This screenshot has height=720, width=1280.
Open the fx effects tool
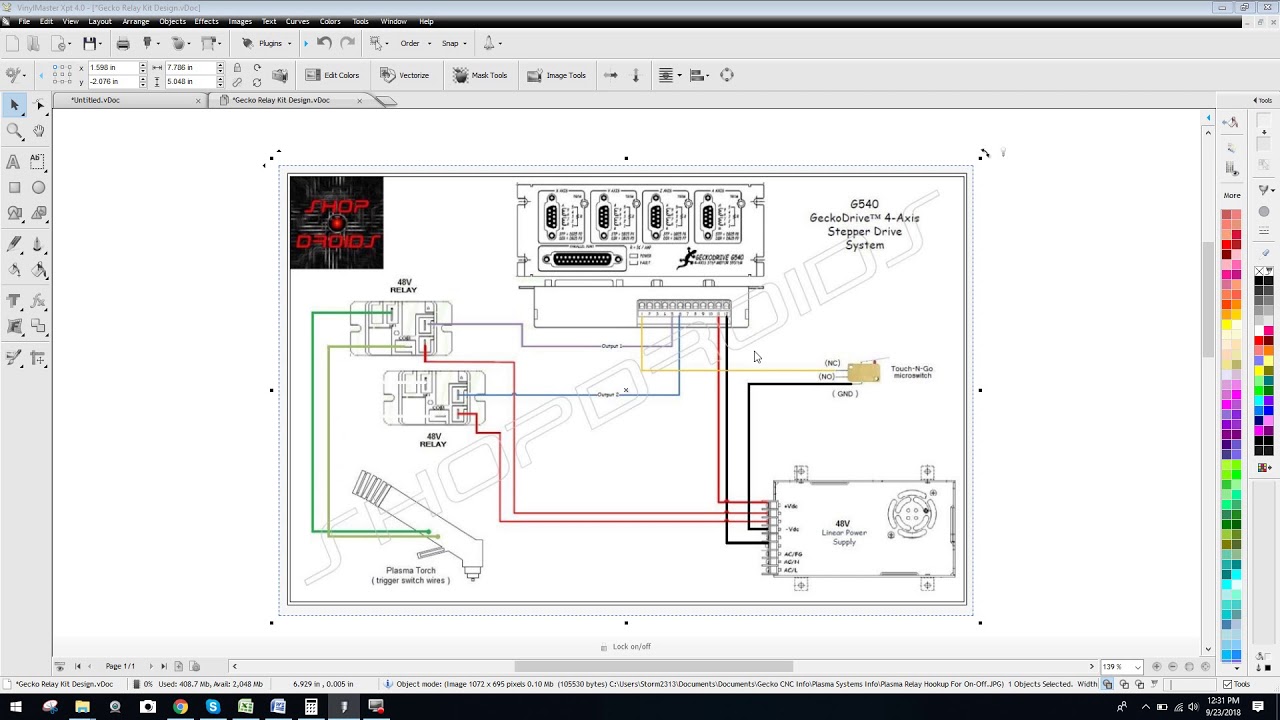(38, 300)
